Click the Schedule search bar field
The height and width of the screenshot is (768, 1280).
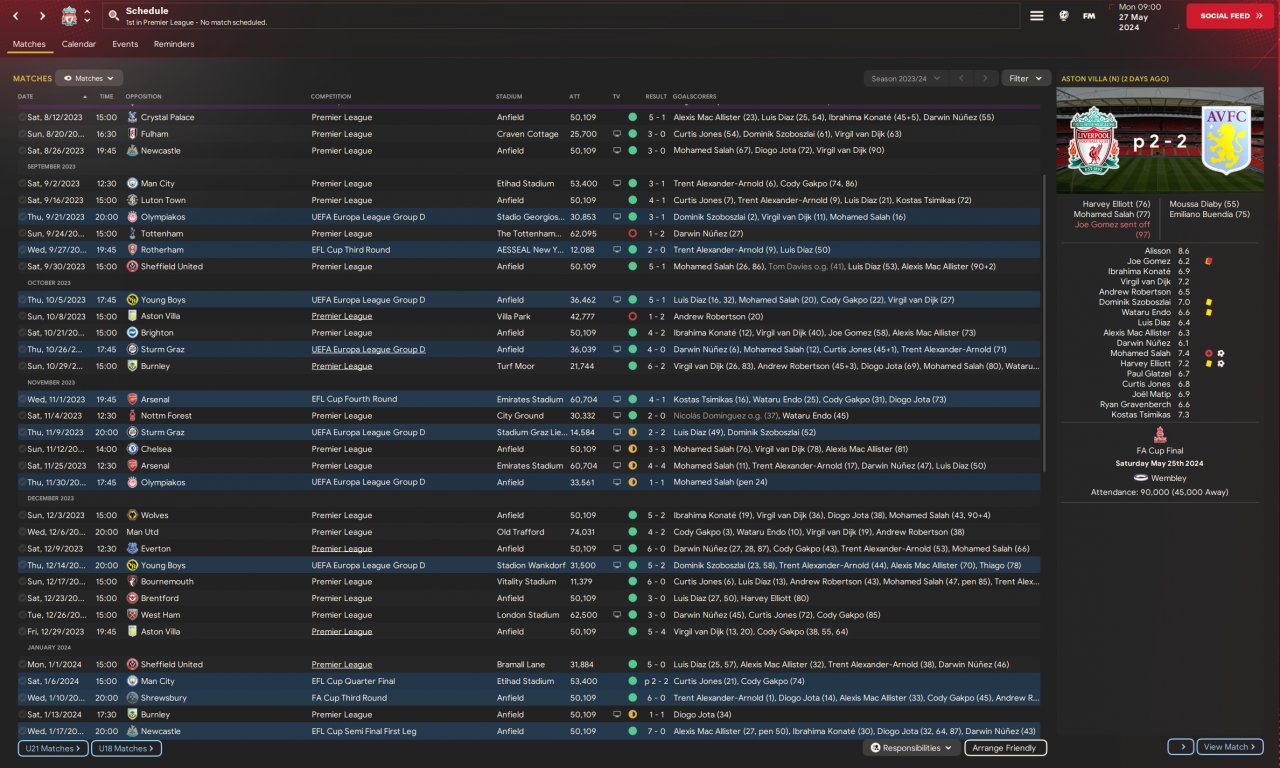click(x=560, y=16)
